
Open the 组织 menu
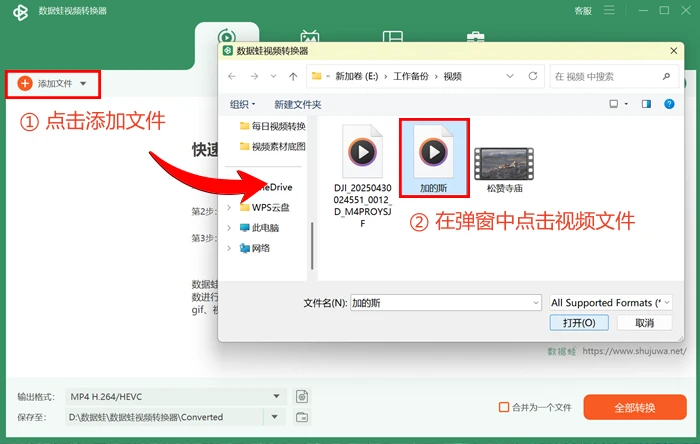tap(242, 104)
